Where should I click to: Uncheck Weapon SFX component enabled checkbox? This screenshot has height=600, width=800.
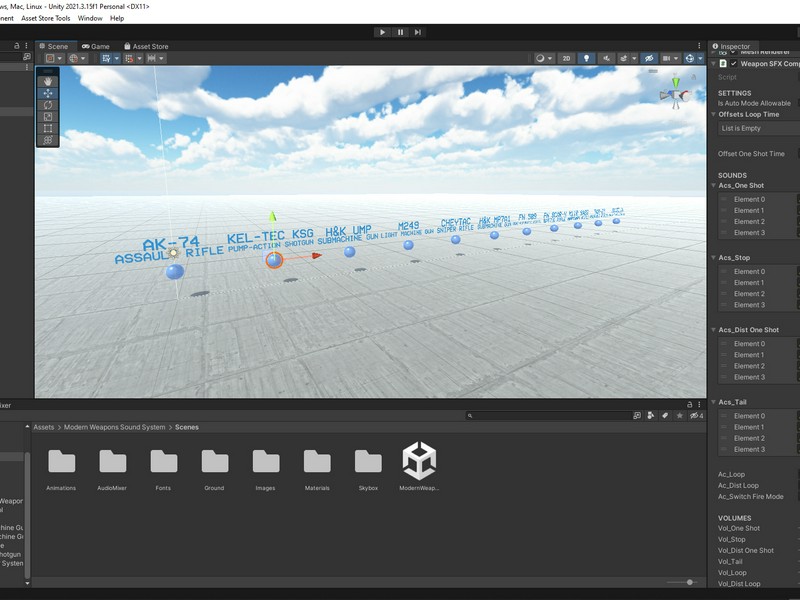[x=734, y=63]
